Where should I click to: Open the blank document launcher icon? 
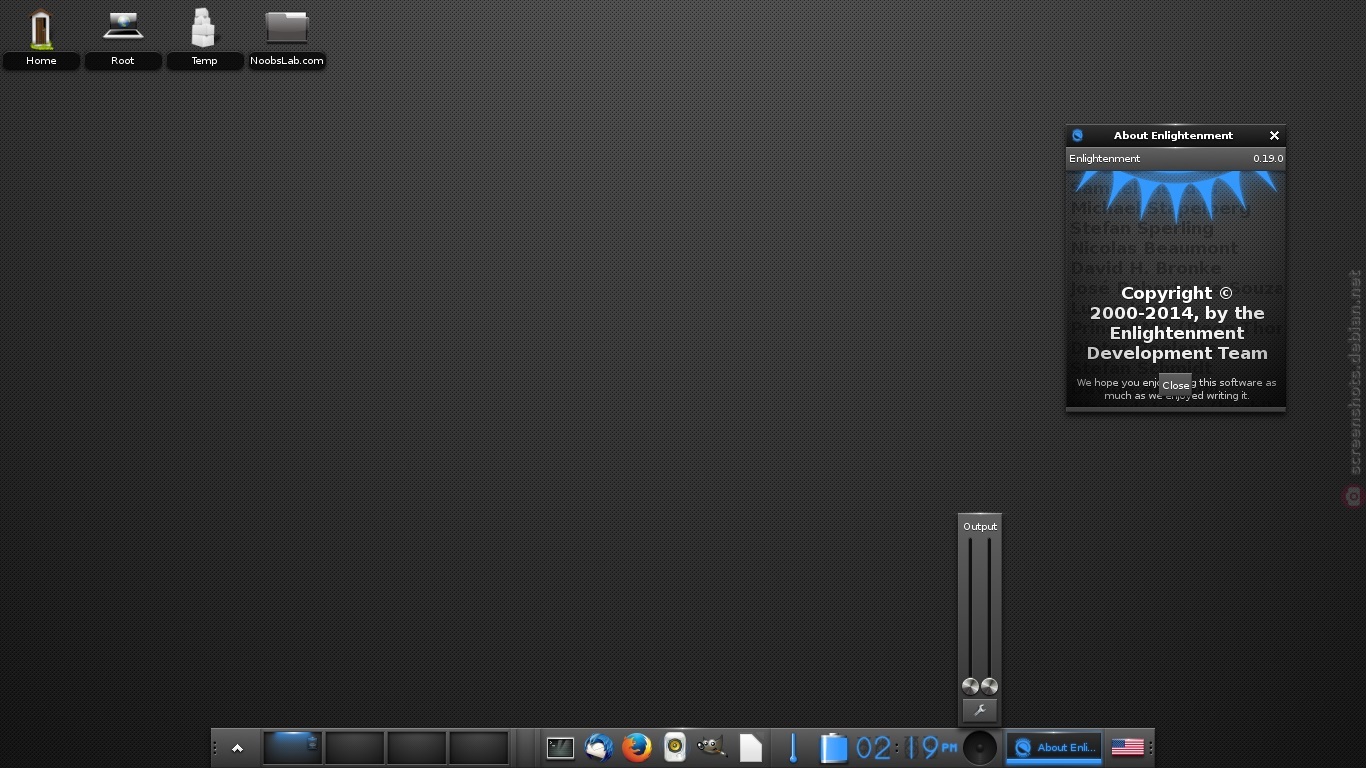pos(750,747)
